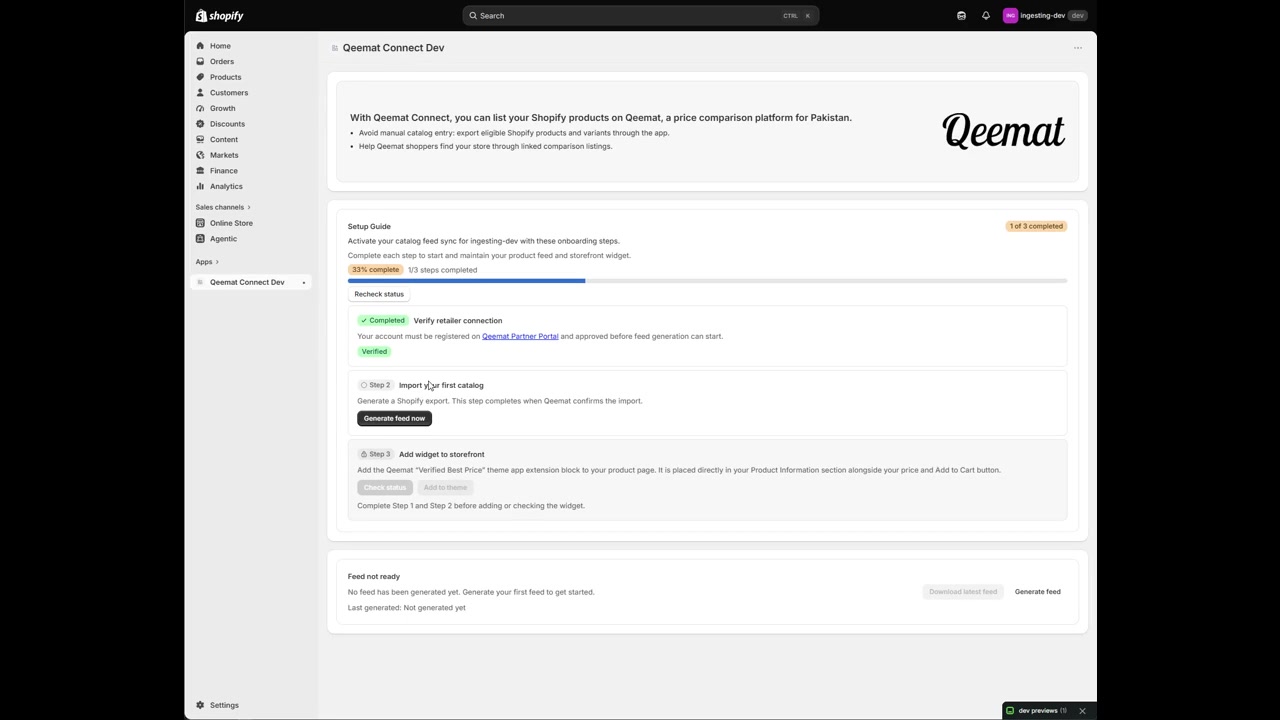Viewport: 1280px width, 720px height.
Task: Click the Settings gear icon
Action: click(x=200, y=705)
